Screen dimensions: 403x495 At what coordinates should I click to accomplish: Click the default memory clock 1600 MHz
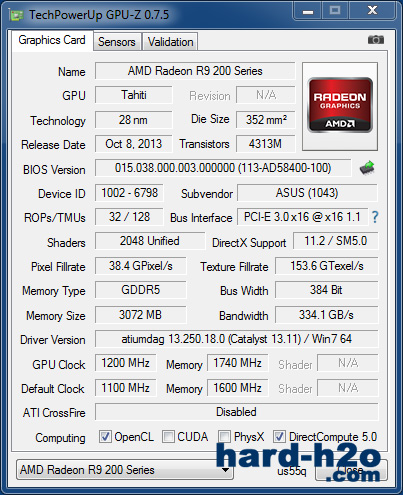pyautogui.click(x=237, y=388)
